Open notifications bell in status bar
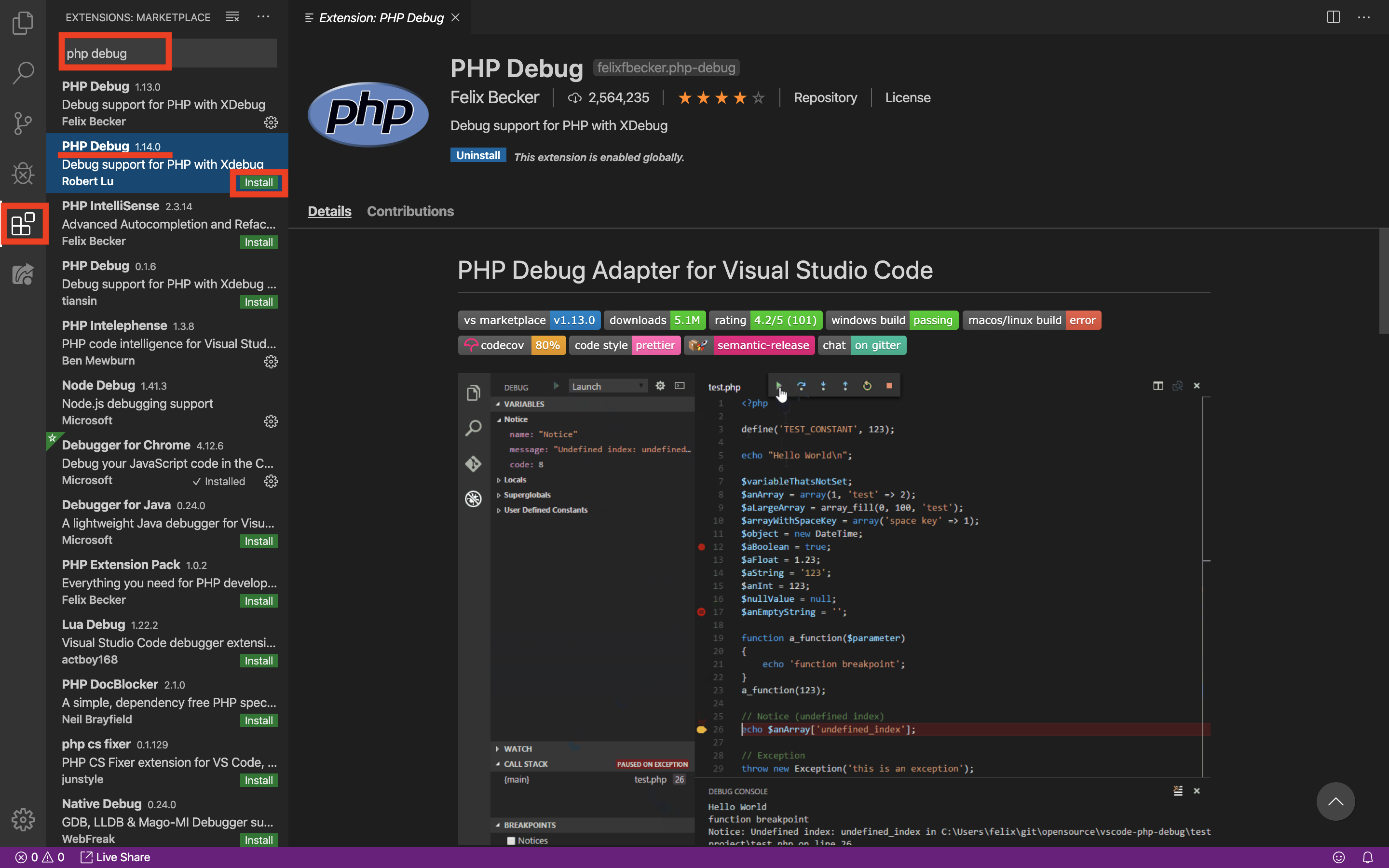The height and width of the screenshot is (868, 1389). click(x=1368, y=857)
